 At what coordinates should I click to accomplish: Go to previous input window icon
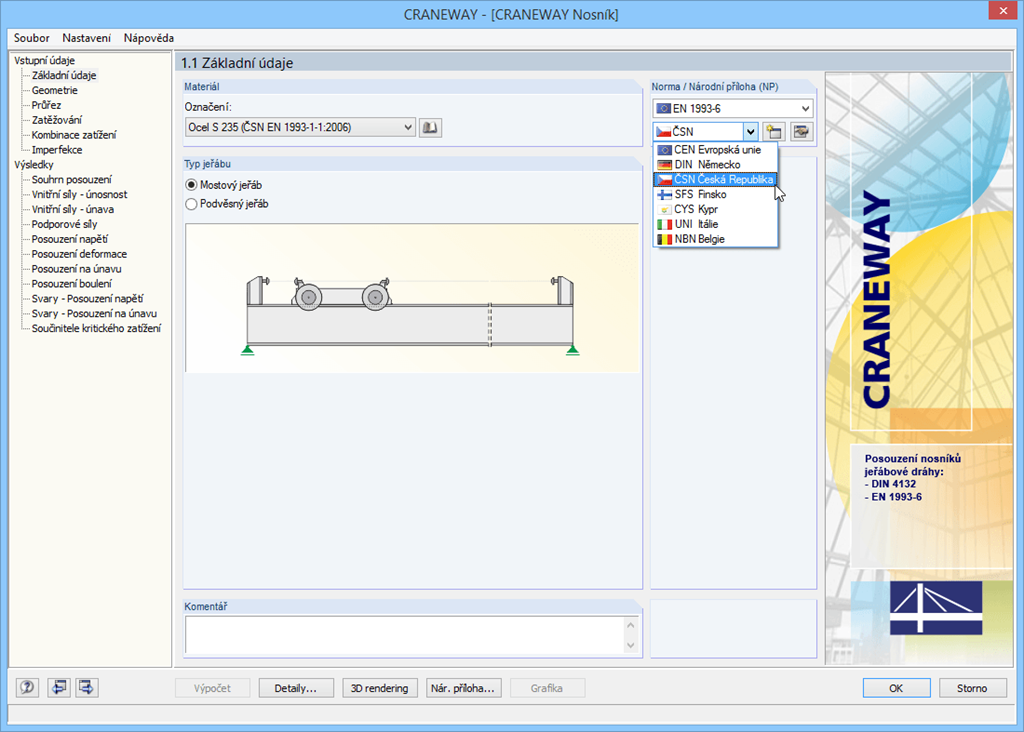(x=59, y=688)
